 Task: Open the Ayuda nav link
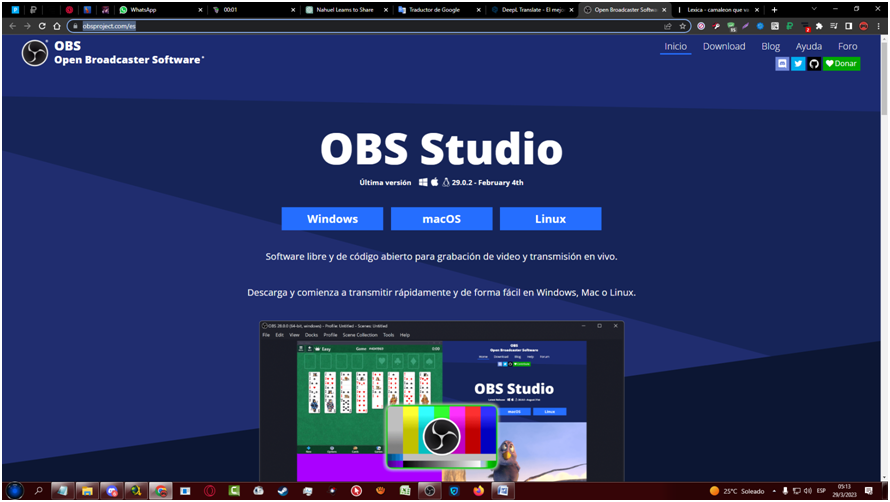808,47
